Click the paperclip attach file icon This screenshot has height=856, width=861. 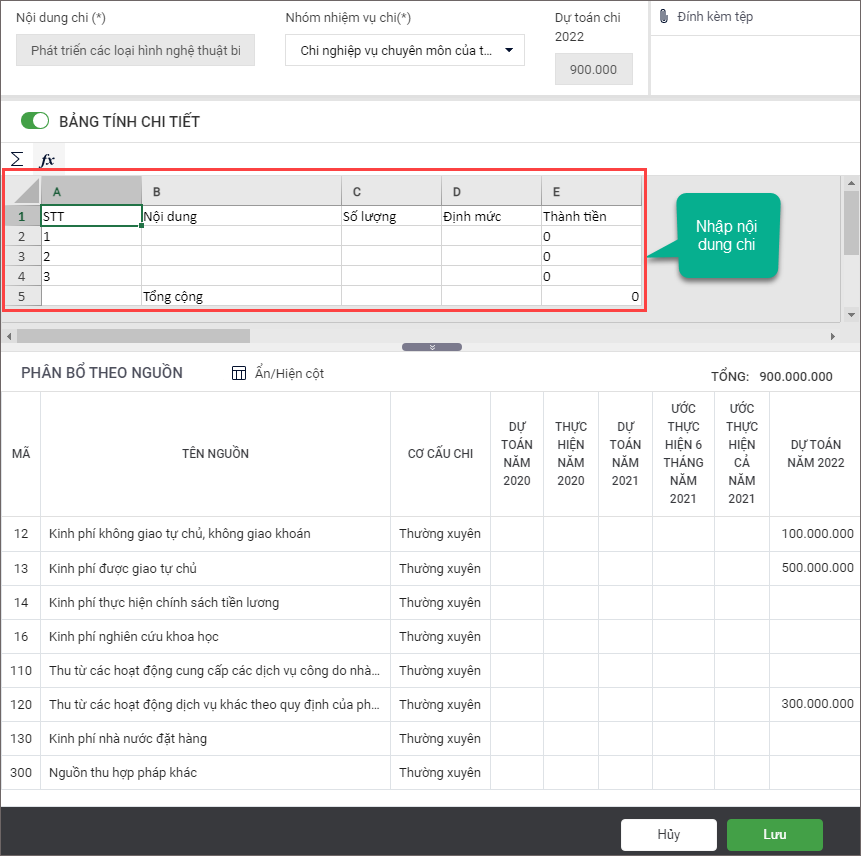663,17
